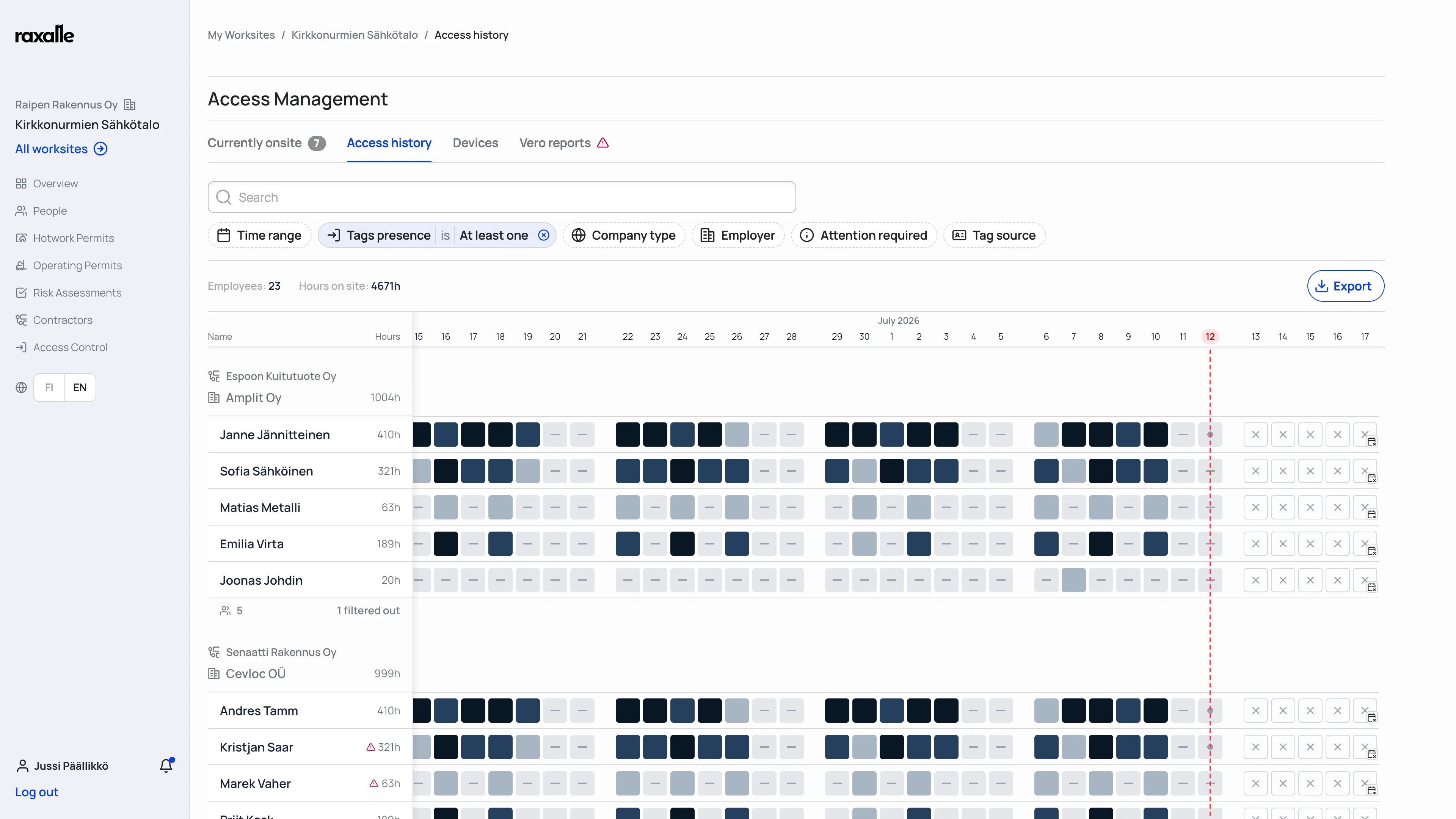Sort by the Name column header
1456x819 pixels.
pyautogui.click(x=220, y=336)
